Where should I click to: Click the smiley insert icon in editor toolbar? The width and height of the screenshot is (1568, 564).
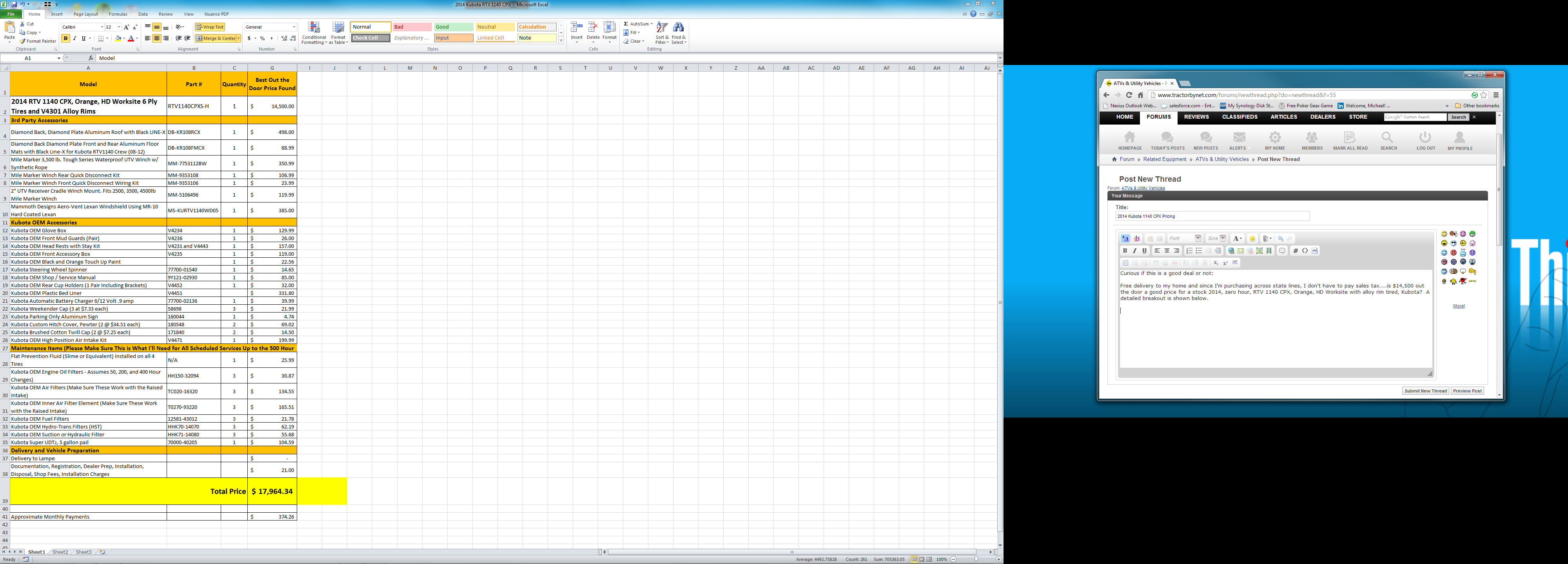point(1252,239)
